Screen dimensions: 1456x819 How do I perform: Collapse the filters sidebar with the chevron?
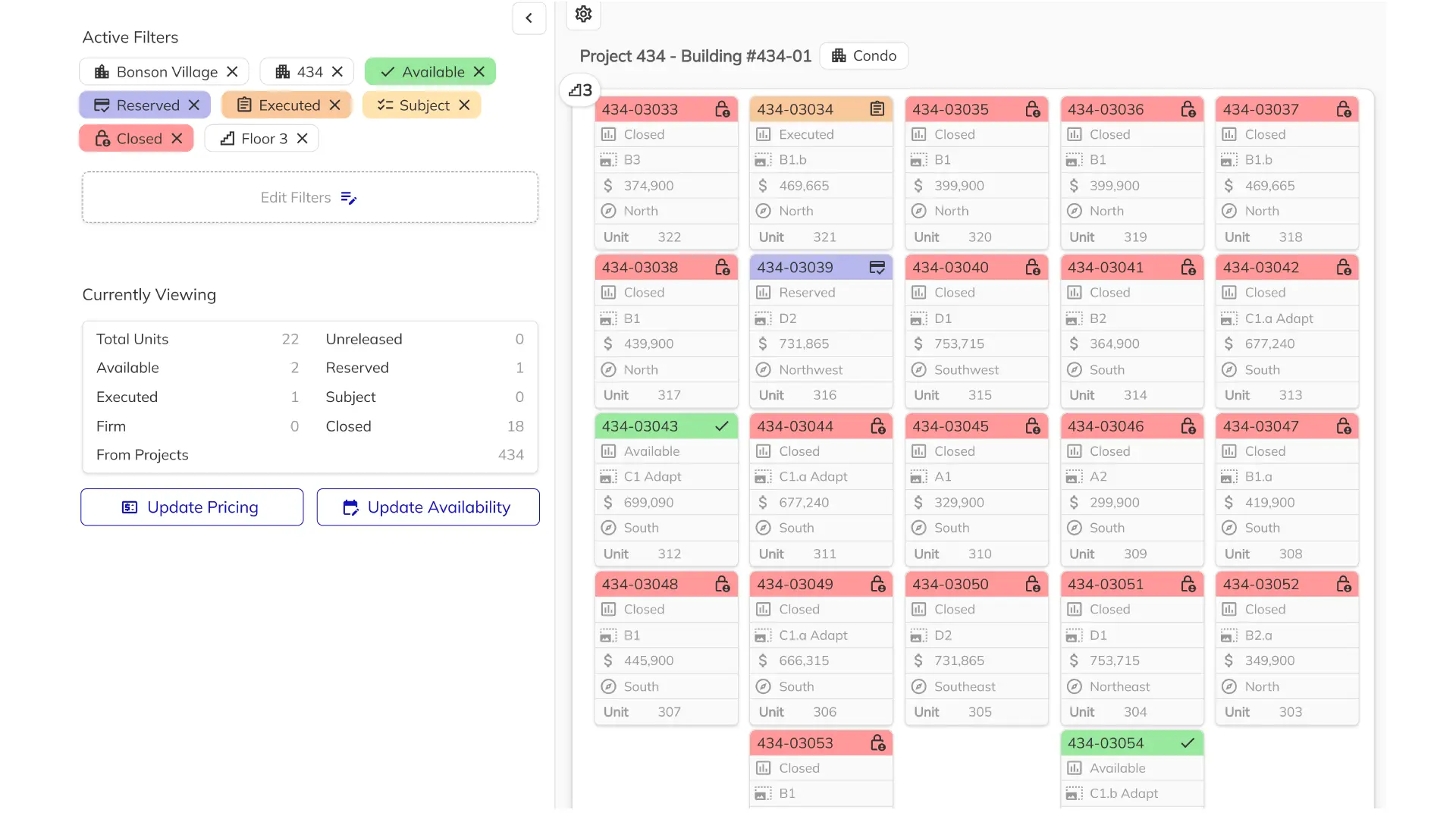click(x=529, y=17)
